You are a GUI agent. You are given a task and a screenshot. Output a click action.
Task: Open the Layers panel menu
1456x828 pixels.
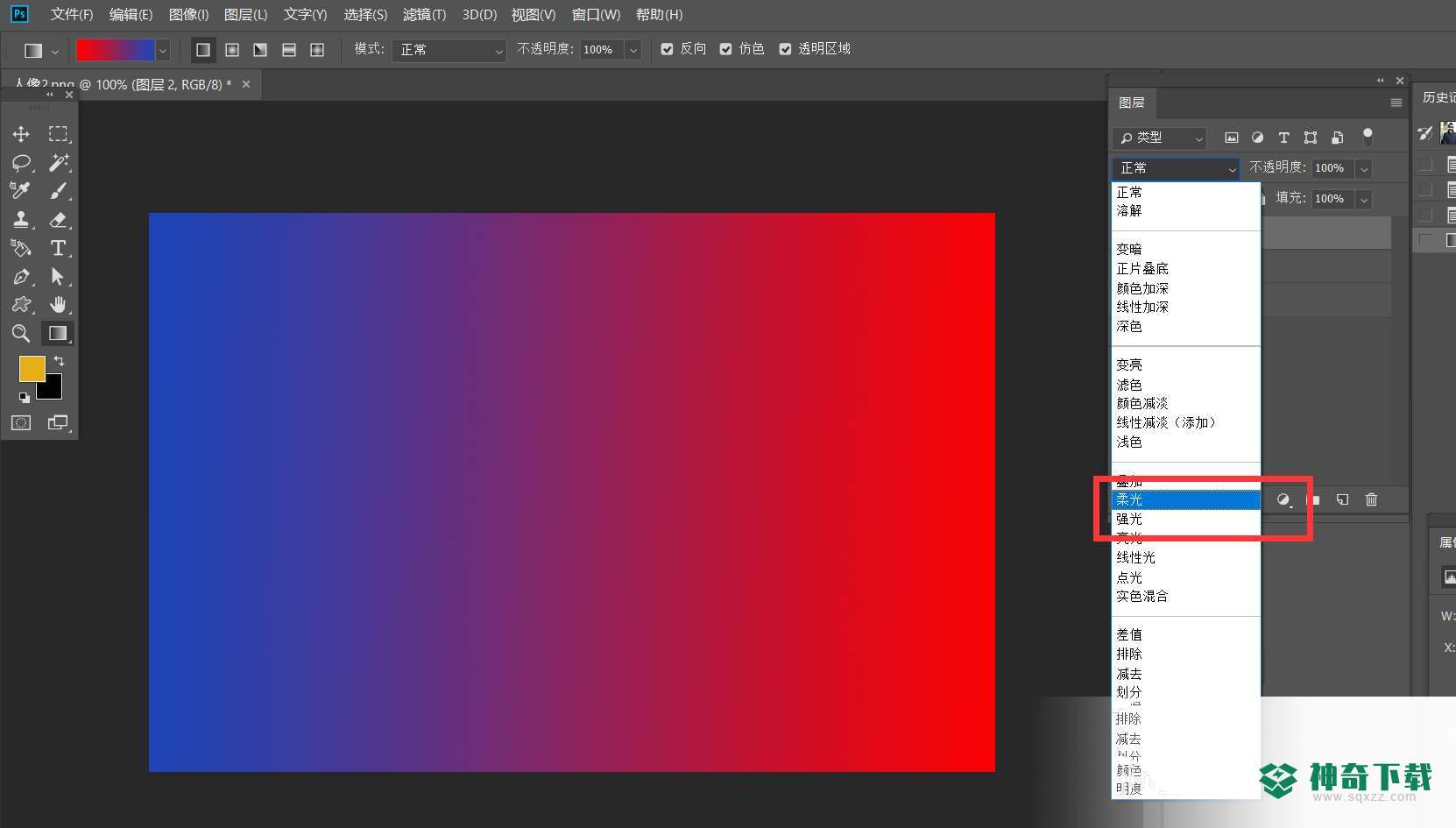point(1396,103)
